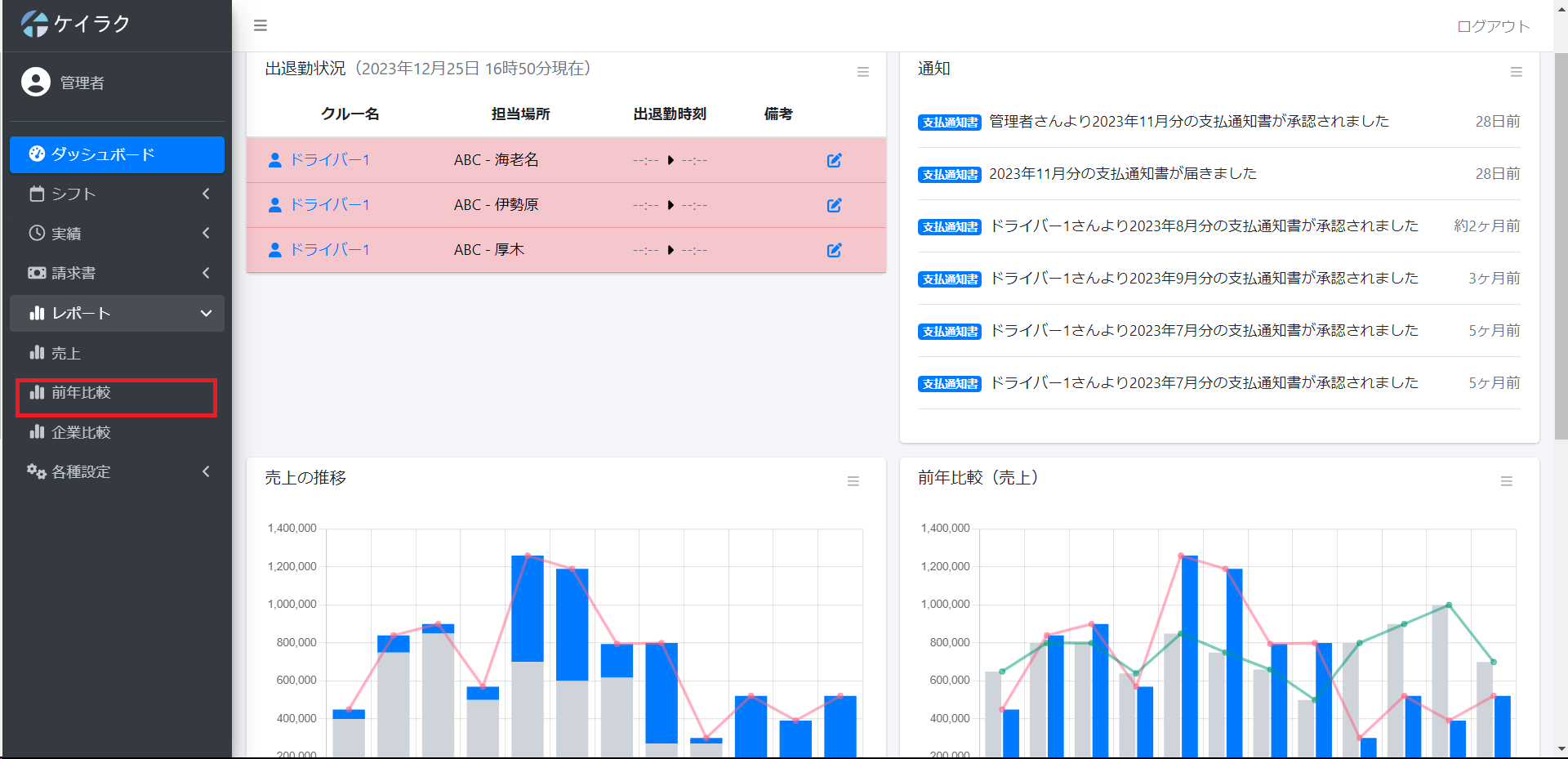Screen dimensions: 1568x759
Task: Expand the シフト submenu chevron
Action: [x=206, y=194]
